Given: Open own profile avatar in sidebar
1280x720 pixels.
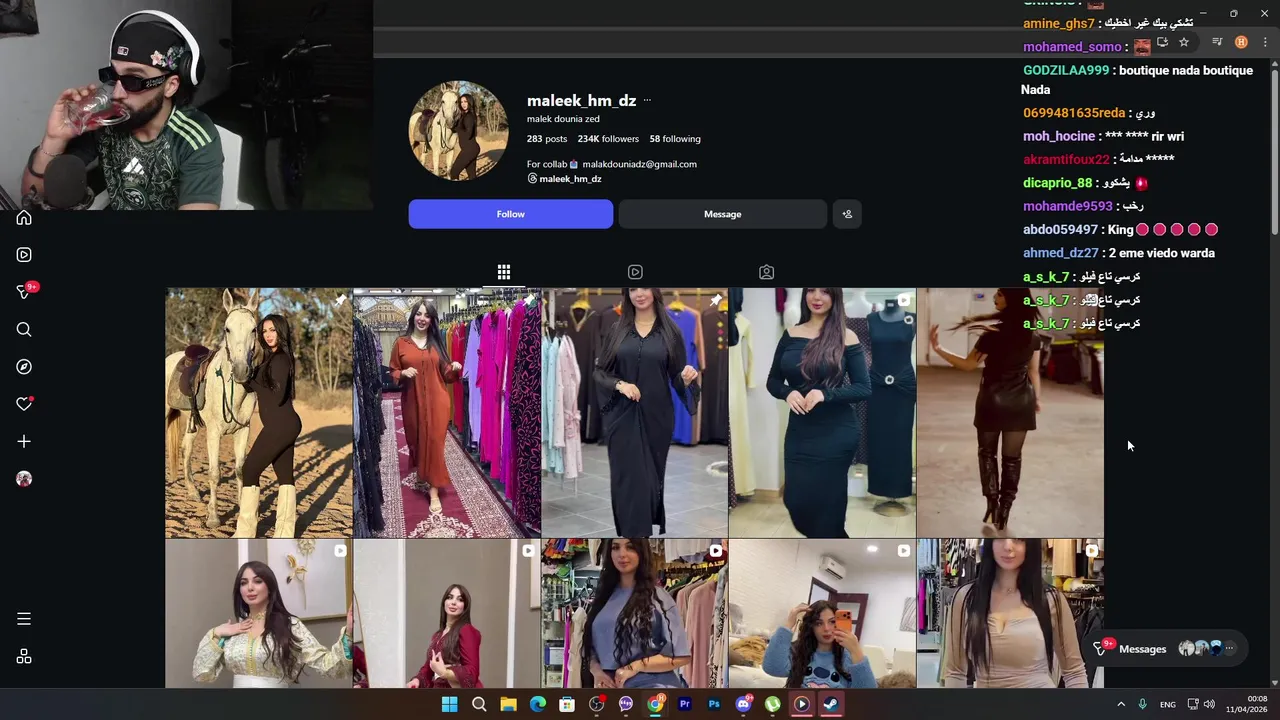Looking at the screenshot, I should pos(24,479).
